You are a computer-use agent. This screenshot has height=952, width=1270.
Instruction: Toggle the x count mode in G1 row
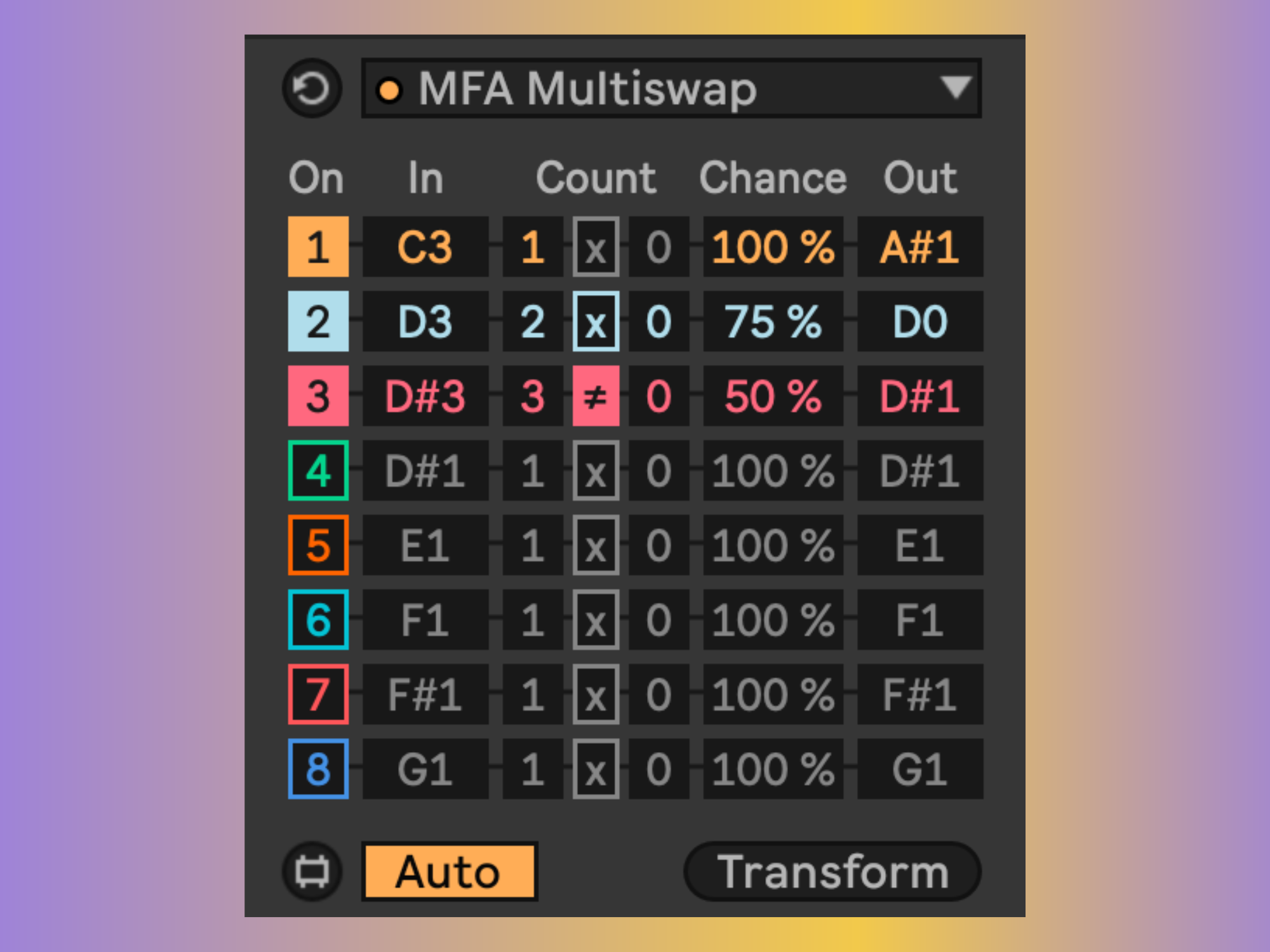(596, 769)
